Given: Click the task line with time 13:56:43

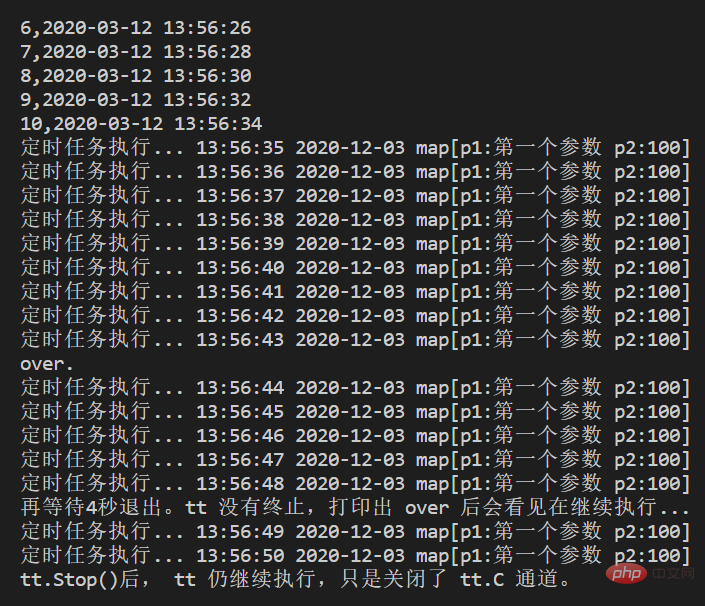Looking at the screenshot, I should [355, 340].
